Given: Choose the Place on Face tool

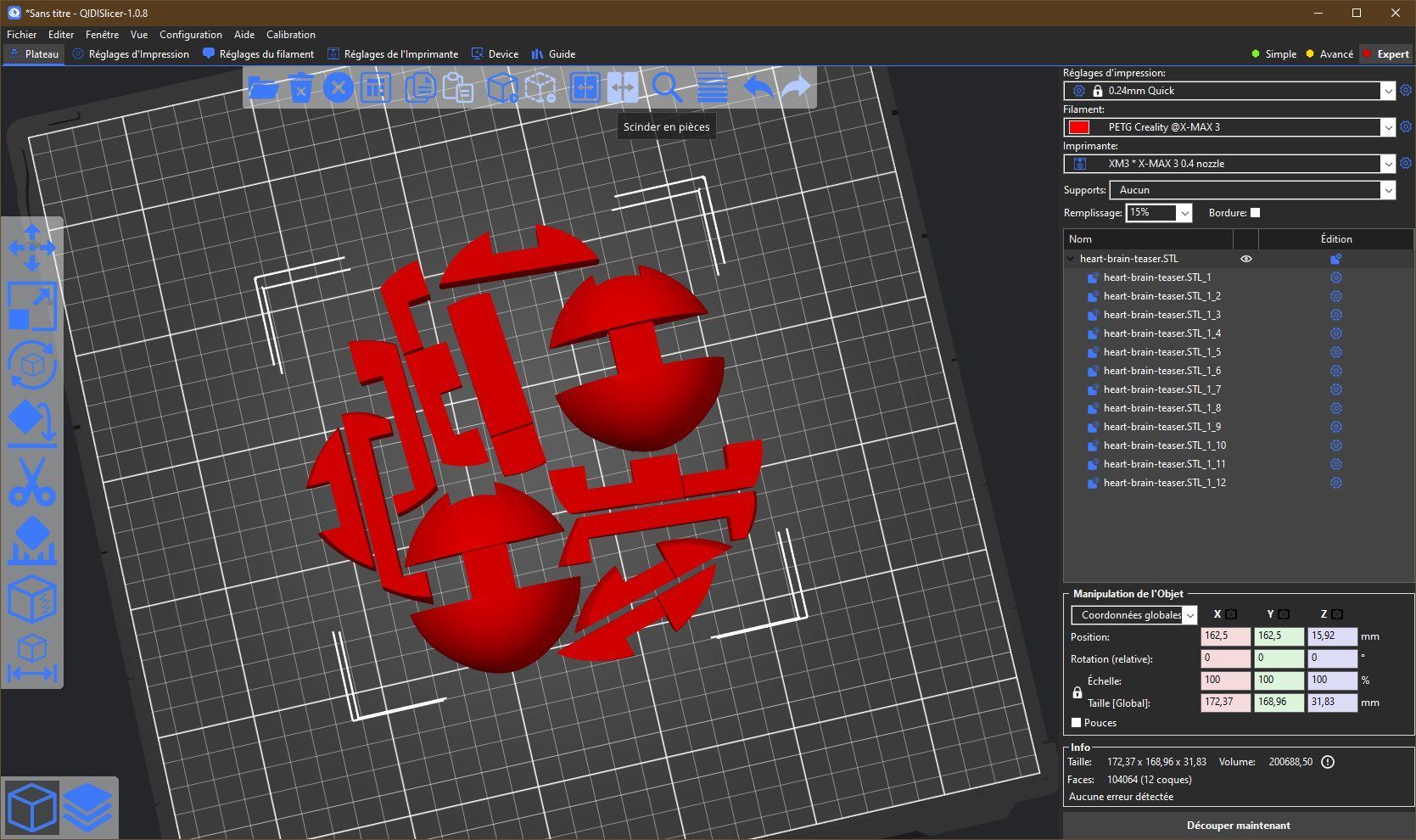Looking at the screenshot, I should [x=31, y=423].
